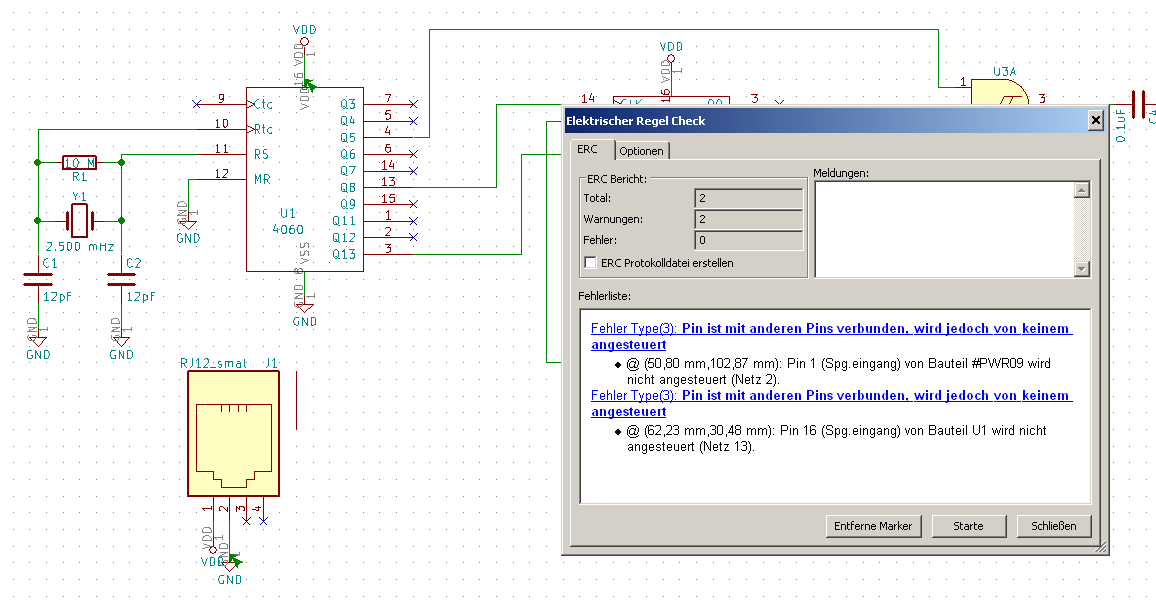Open the Optionen tab
This screenshot has width=1156, height=601.
[x=641, y=151]
